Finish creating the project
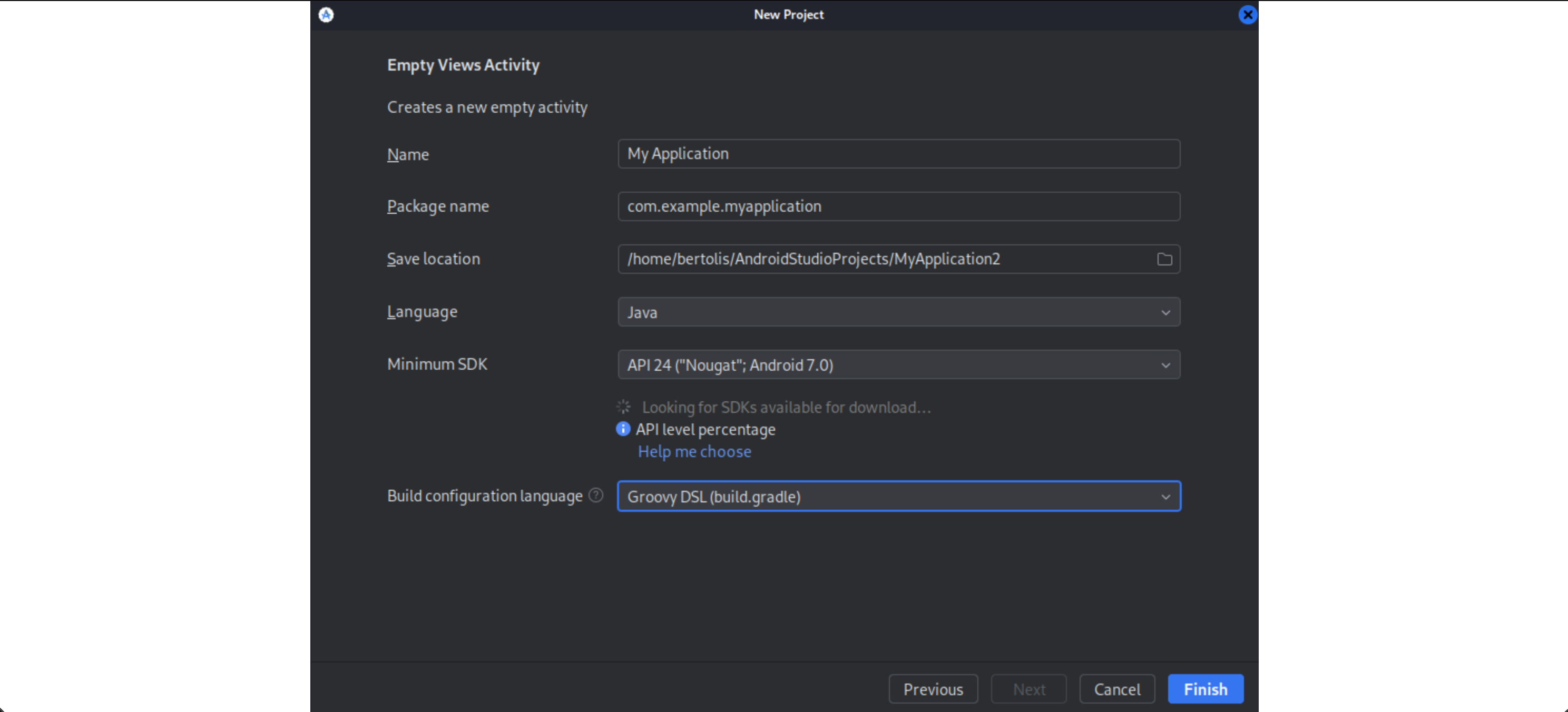1568x712 pixels. [1205, 689]
